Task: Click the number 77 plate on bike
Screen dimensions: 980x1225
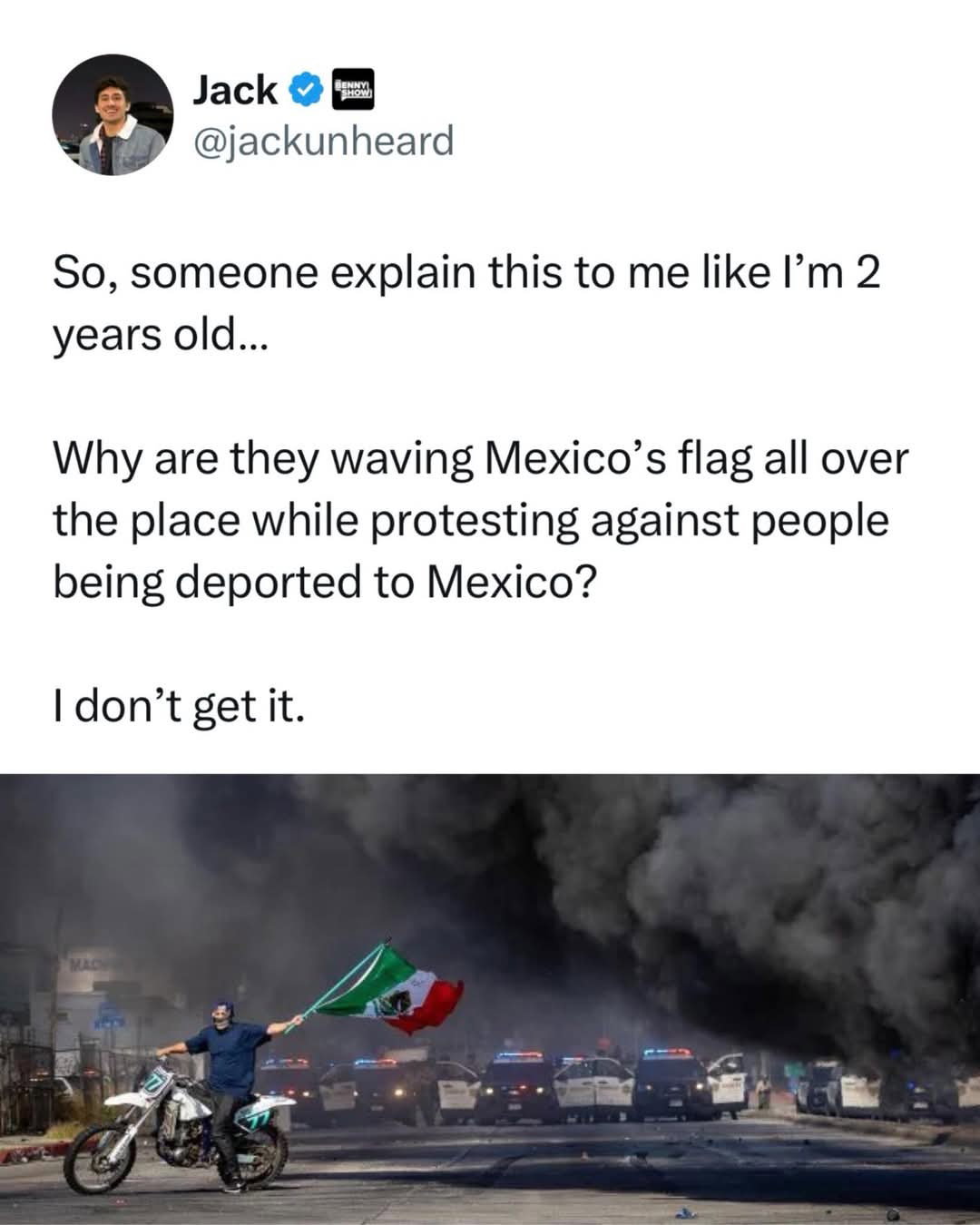Action: pos(158,1084)
